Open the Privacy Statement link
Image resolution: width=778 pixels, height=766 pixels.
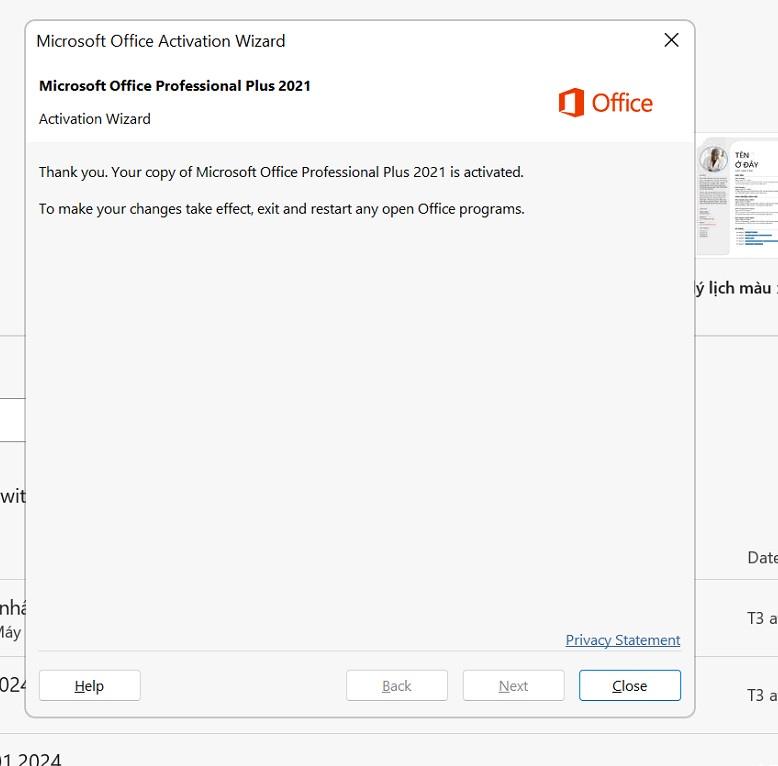623,640
